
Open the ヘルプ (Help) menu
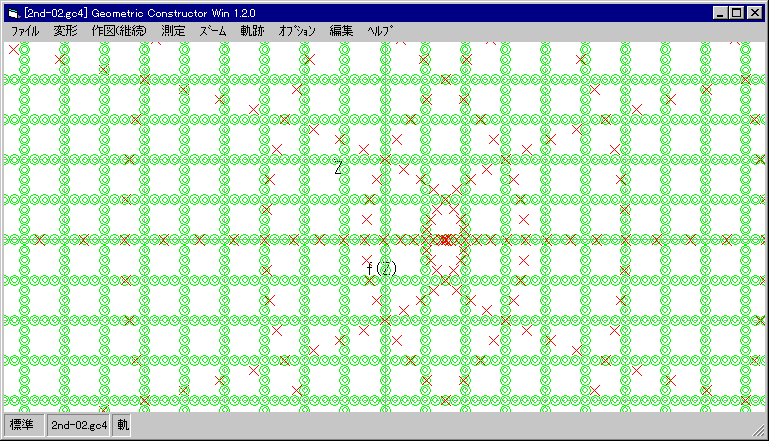coord(380,31)
